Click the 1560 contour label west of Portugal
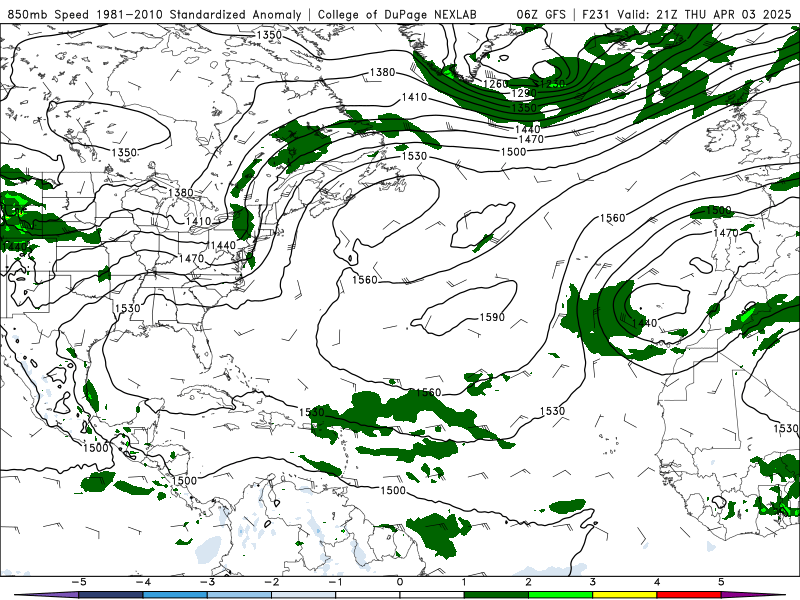Viewport: 800px width, 600px height. [x=612, y=218]
